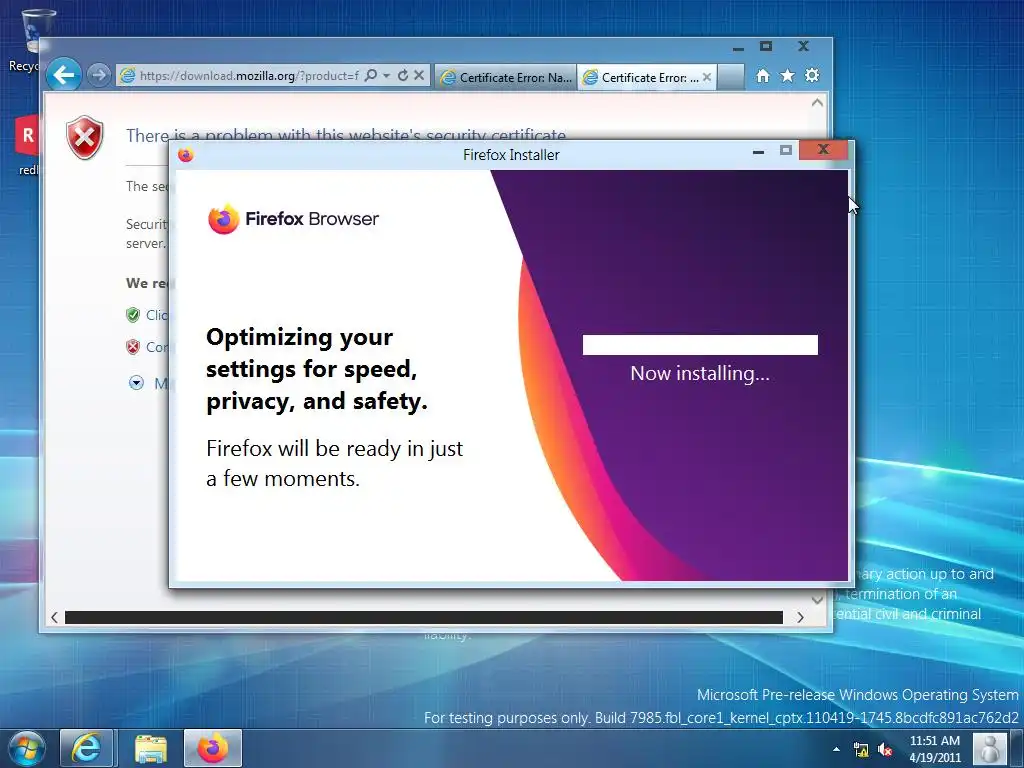Show hidden system tray icons
1024x768 pixels.
(x=837, y=749)
